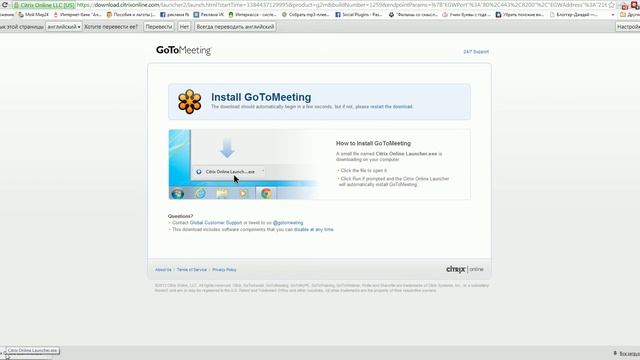Viewport: 640px width, 360px height.
Task: Open the Интернет-банк bookmark
Action: point(78,15)
